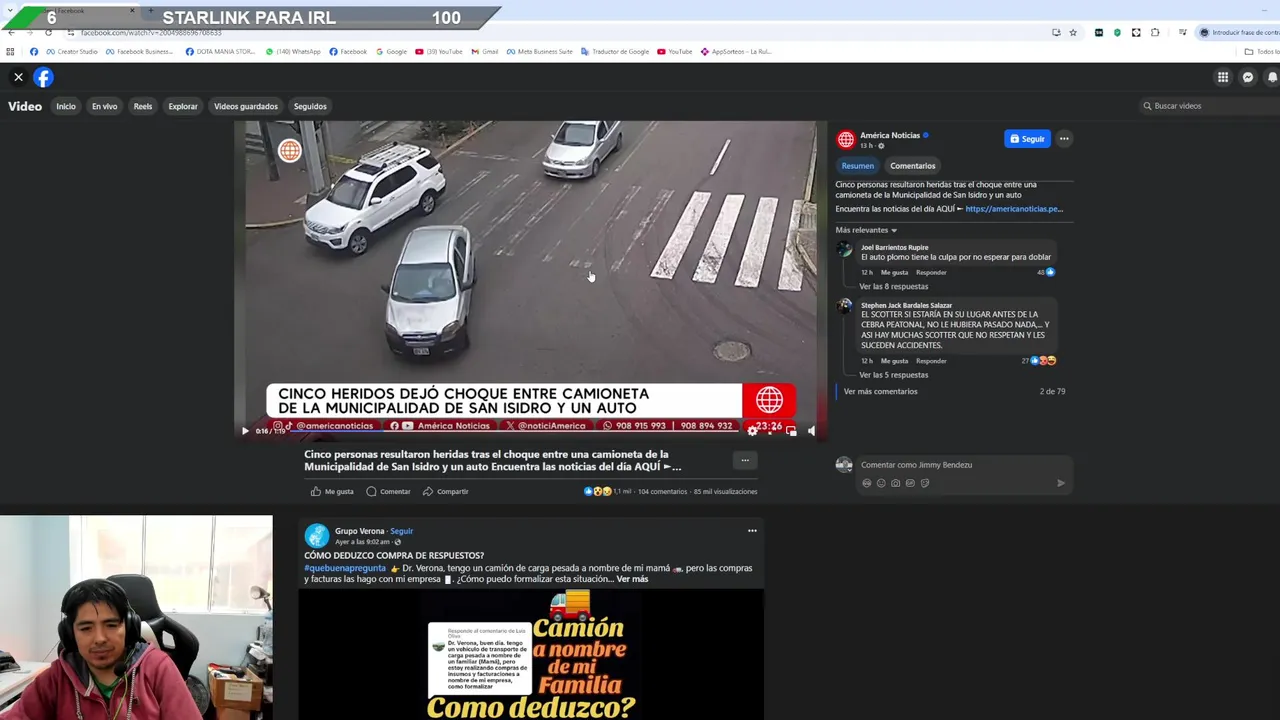Open América Noticias page avatar
Image resolution: width=1280 pixels, height=720 pixels.
point(846,139)
